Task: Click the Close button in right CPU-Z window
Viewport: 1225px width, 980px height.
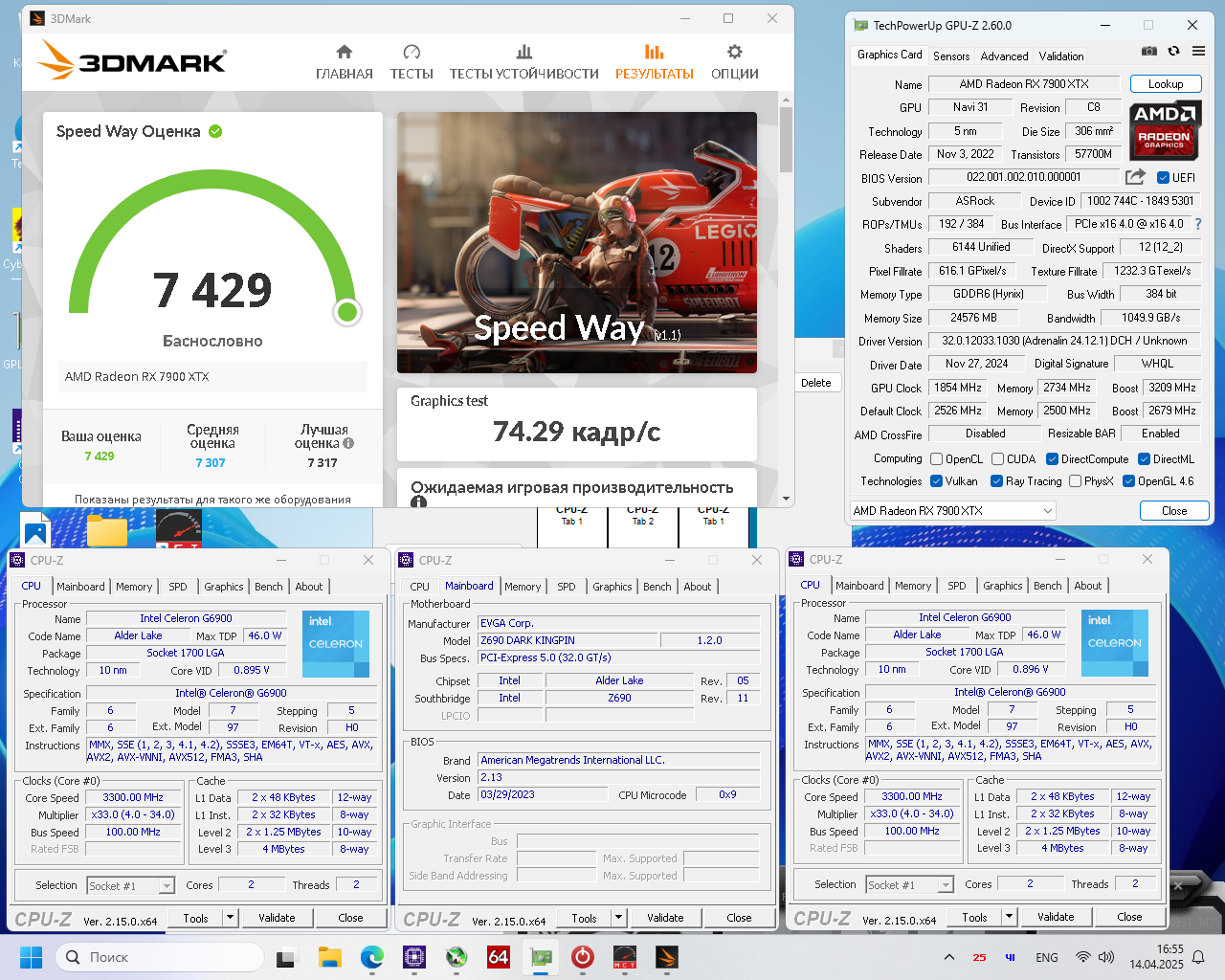Action: [x=1130, y=917]
